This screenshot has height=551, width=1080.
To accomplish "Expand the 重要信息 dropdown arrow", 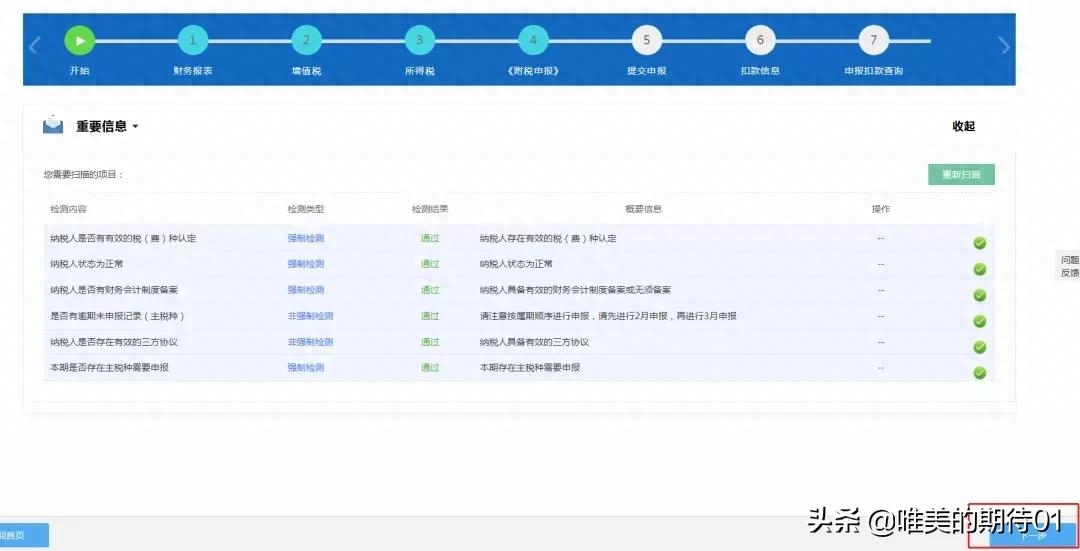I will (135, 127).
